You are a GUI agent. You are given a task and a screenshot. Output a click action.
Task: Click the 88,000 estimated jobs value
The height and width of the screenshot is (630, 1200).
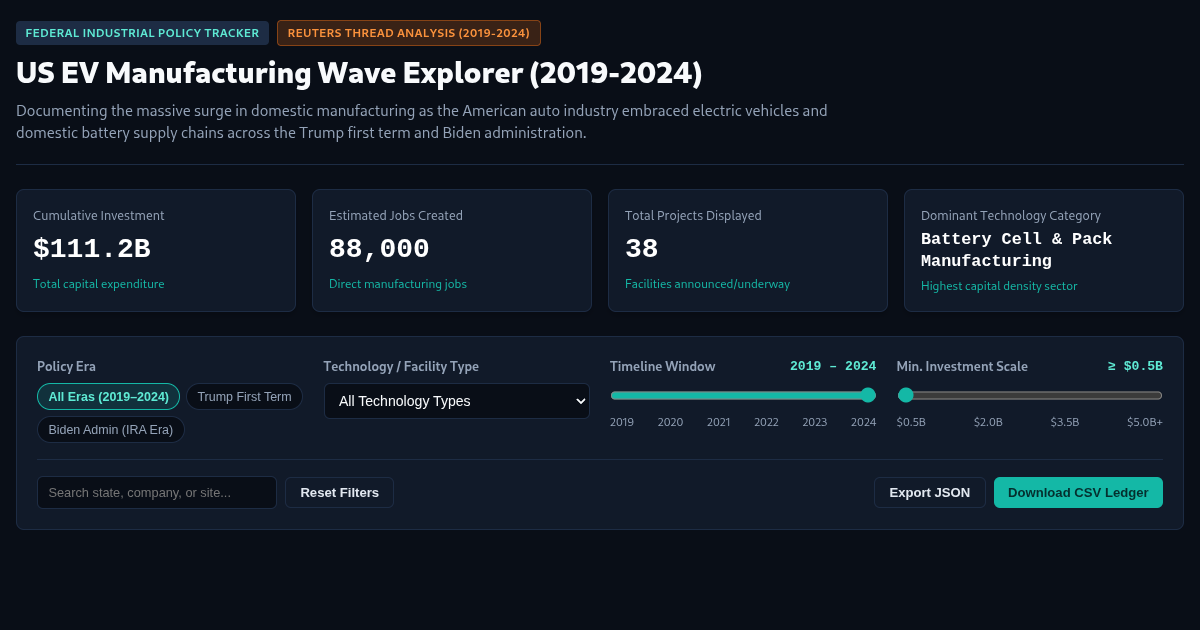[379, 249]
